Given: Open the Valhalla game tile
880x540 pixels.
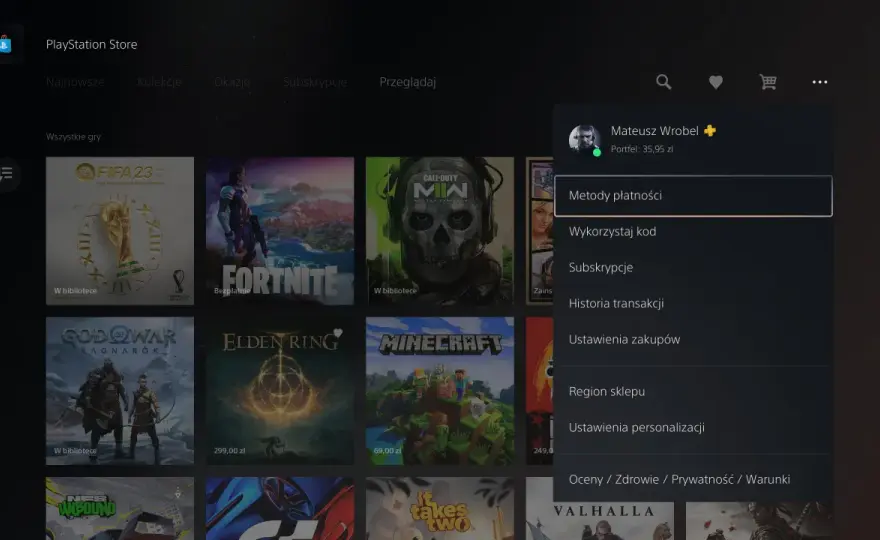Looking at the screenshot, I should click(600, 521).
